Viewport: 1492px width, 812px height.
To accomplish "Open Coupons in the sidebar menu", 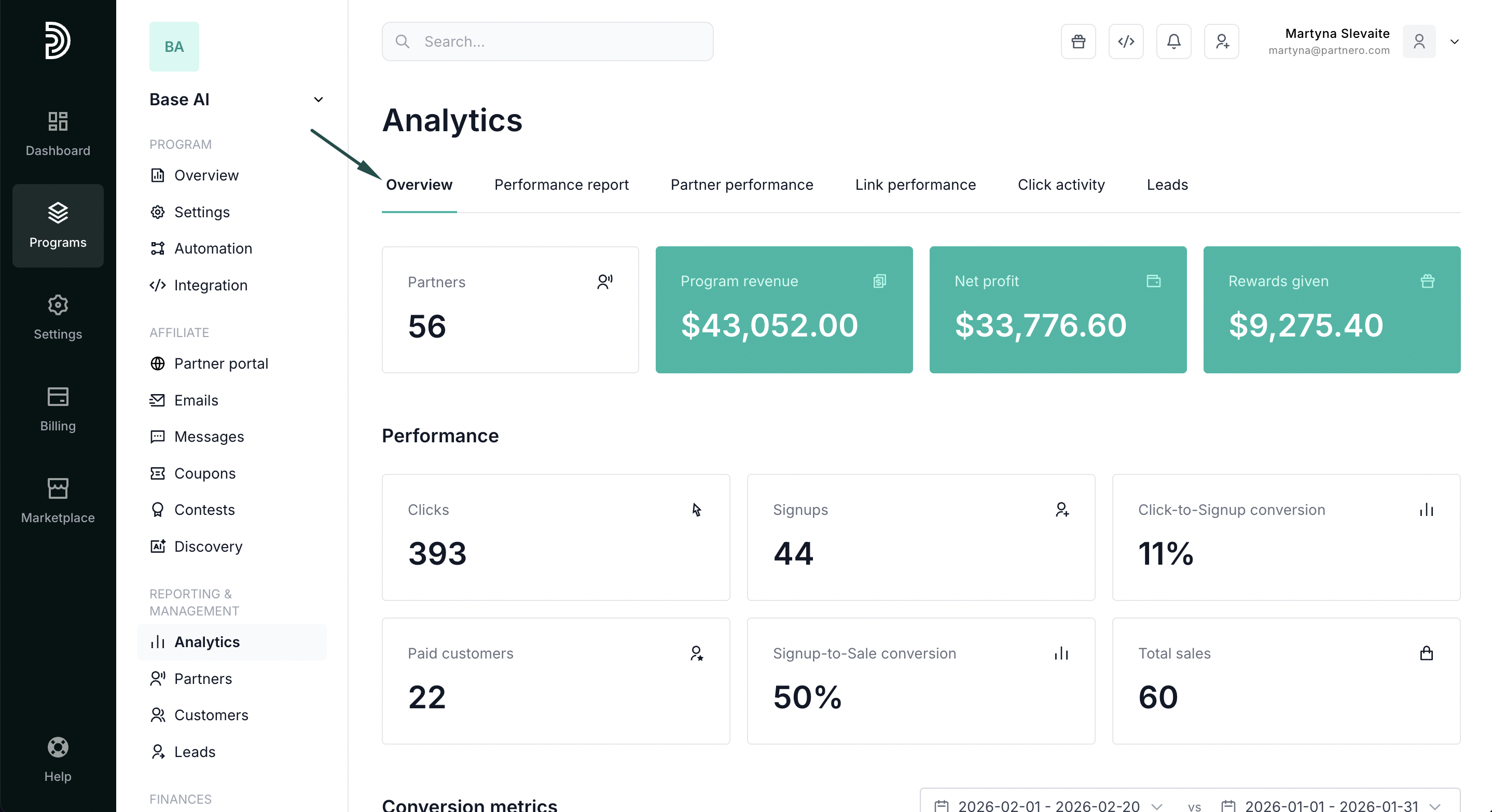I will click(204, 473).
